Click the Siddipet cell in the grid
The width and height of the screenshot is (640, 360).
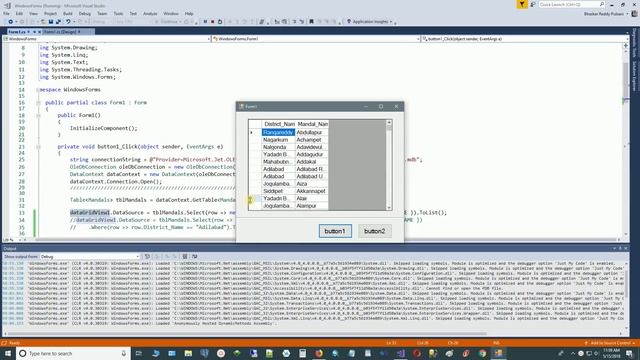coord(278,191)
